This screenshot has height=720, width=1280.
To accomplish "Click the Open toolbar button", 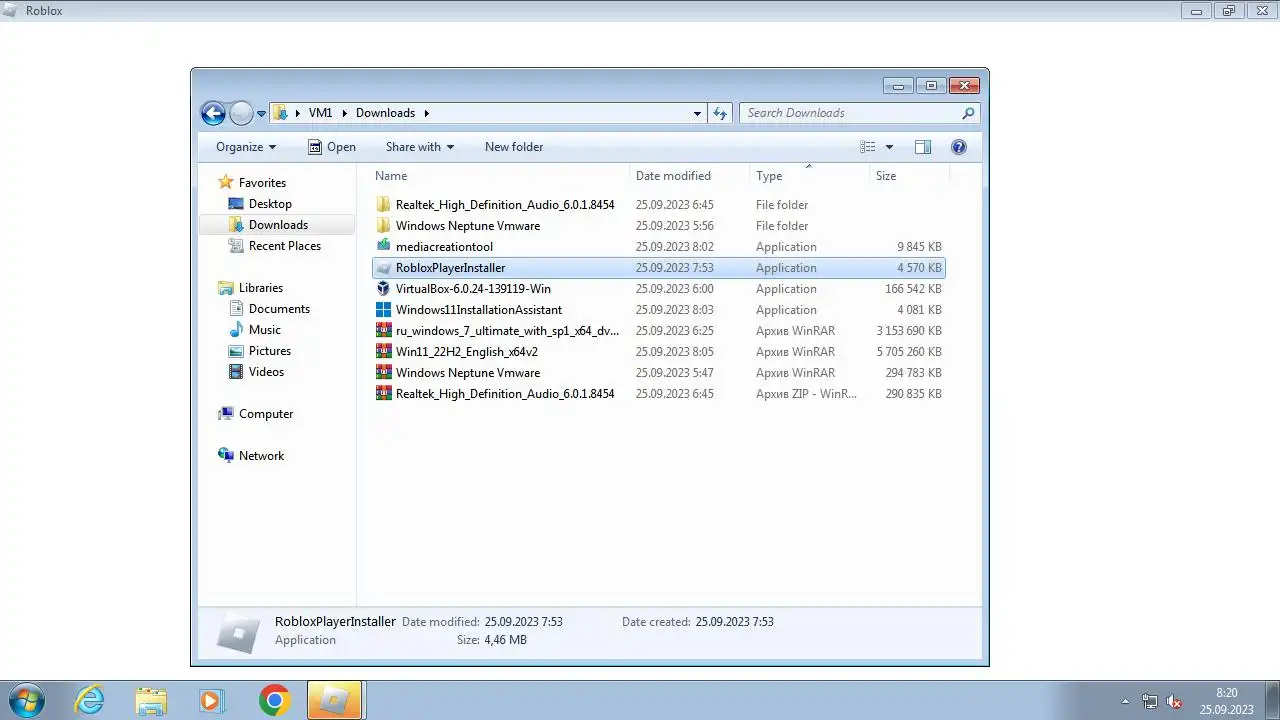I will (x=332, y=147).
